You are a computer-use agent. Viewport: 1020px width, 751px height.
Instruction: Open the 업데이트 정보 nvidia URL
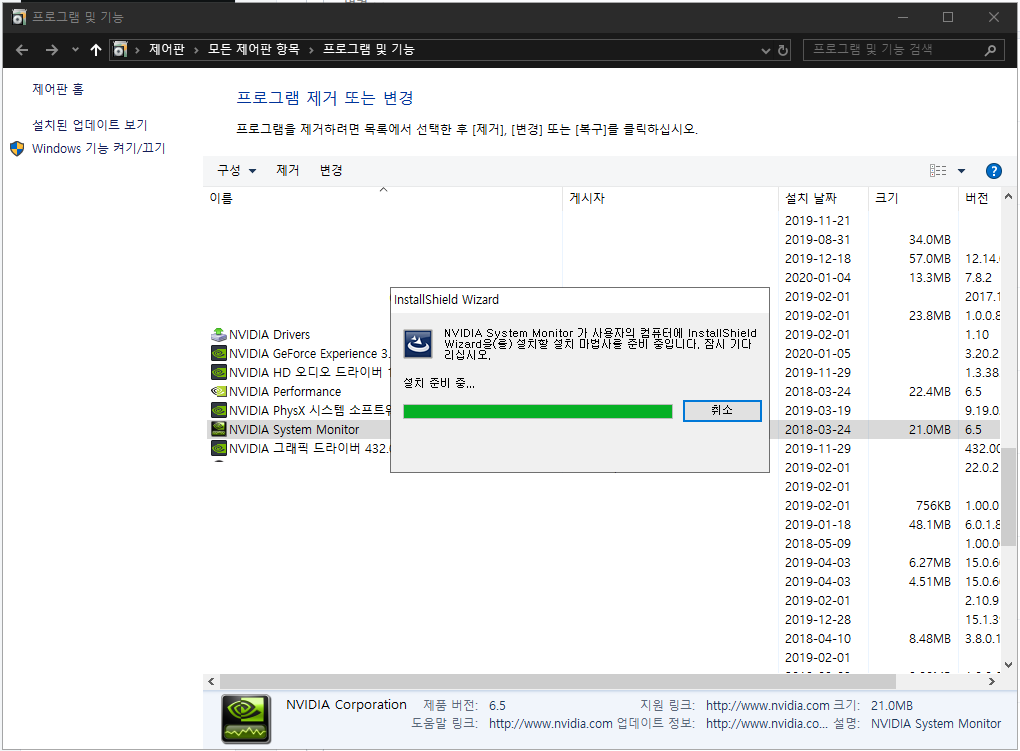coord(766,724)
